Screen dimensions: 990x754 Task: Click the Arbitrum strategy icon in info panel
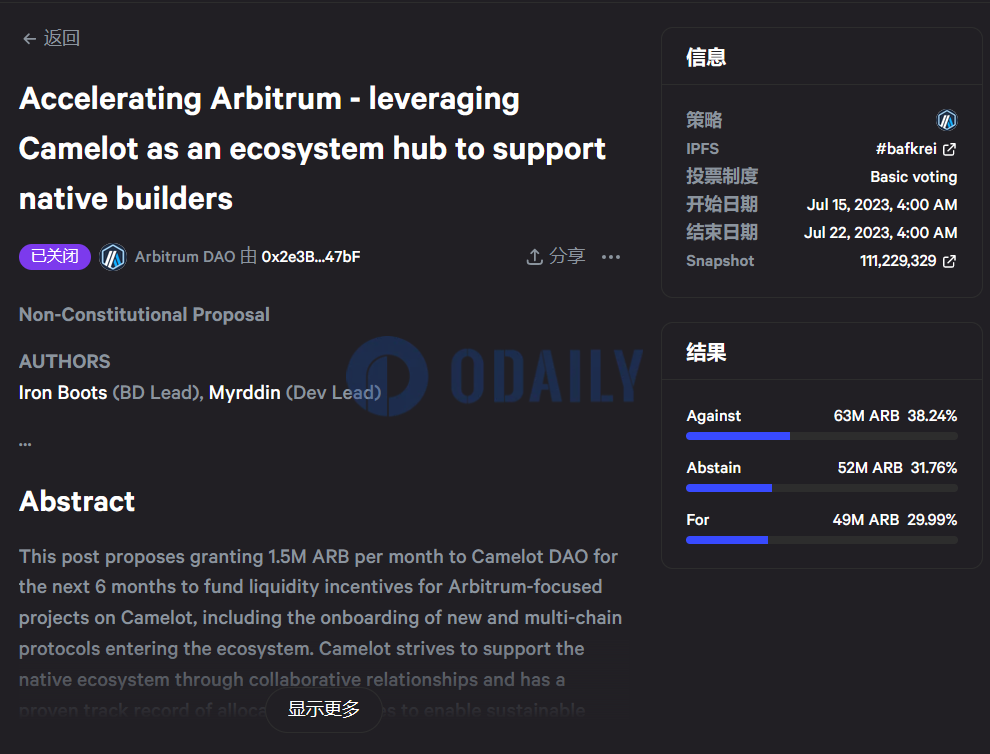click(x=946, y=121)
